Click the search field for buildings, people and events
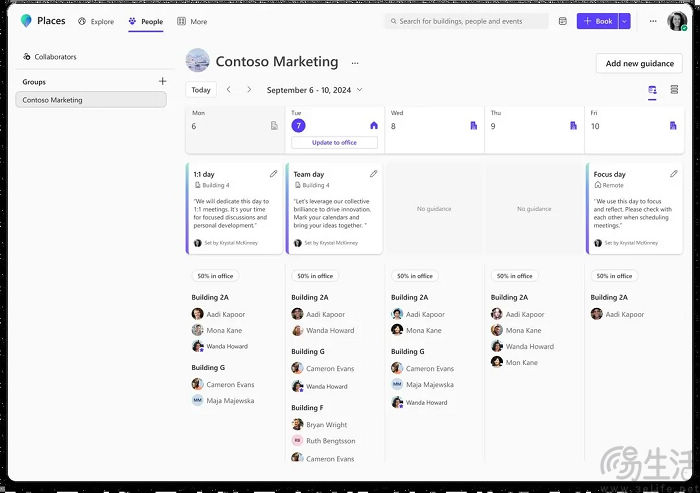The image size is (700, 493). click(x=467, y=21)
